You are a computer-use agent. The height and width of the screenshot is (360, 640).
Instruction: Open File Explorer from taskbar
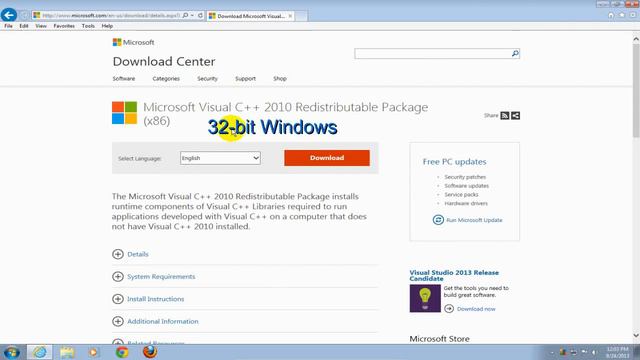pyautogui.click(x=67, y=352)
